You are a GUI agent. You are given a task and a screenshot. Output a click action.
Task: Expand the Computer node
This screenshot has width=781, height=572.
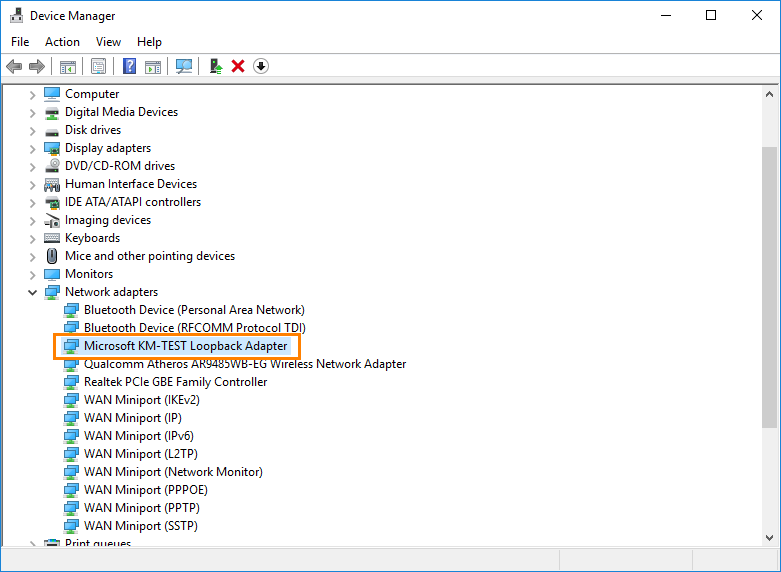coord(32,94)
